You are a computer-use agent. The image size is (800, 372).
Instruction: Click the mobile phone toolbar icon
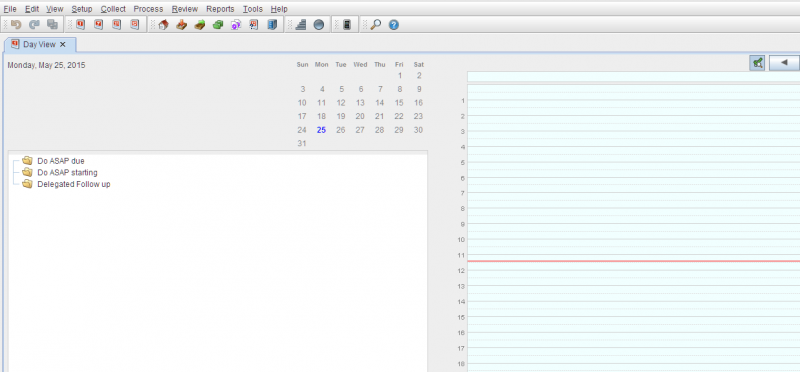[347, 24]
